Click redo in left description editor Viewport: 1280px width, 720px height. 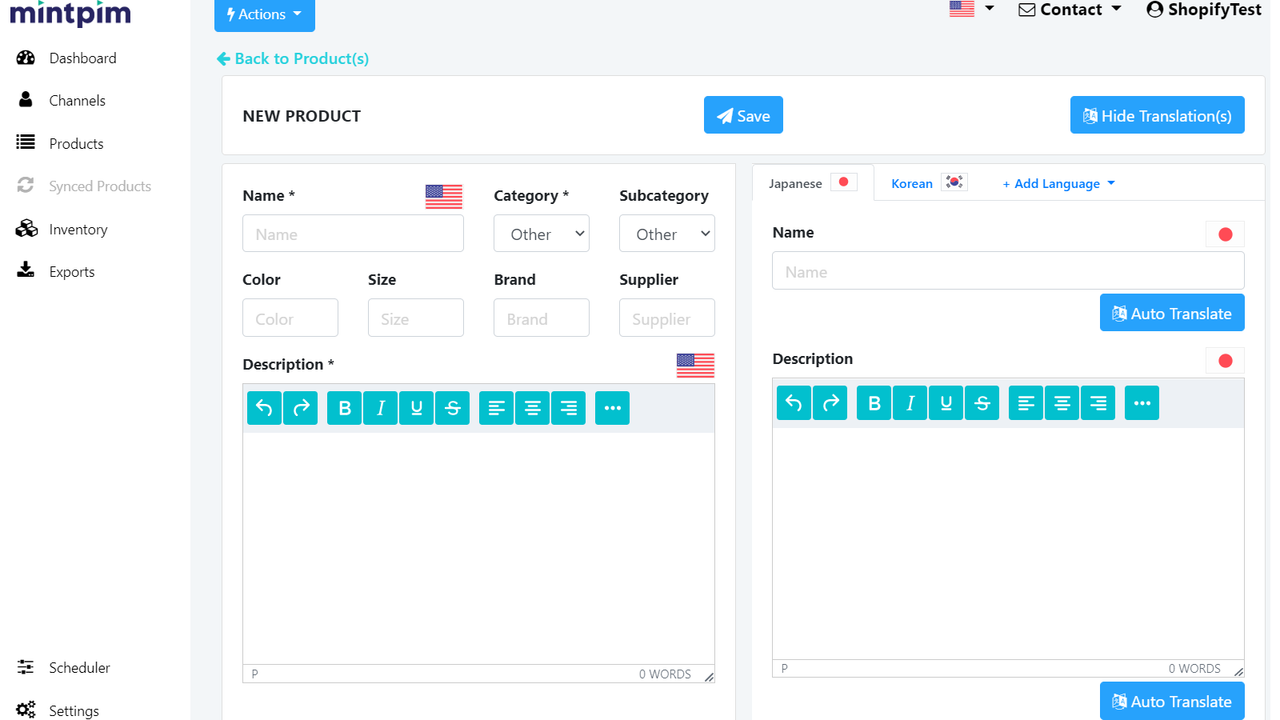point(300,408)
